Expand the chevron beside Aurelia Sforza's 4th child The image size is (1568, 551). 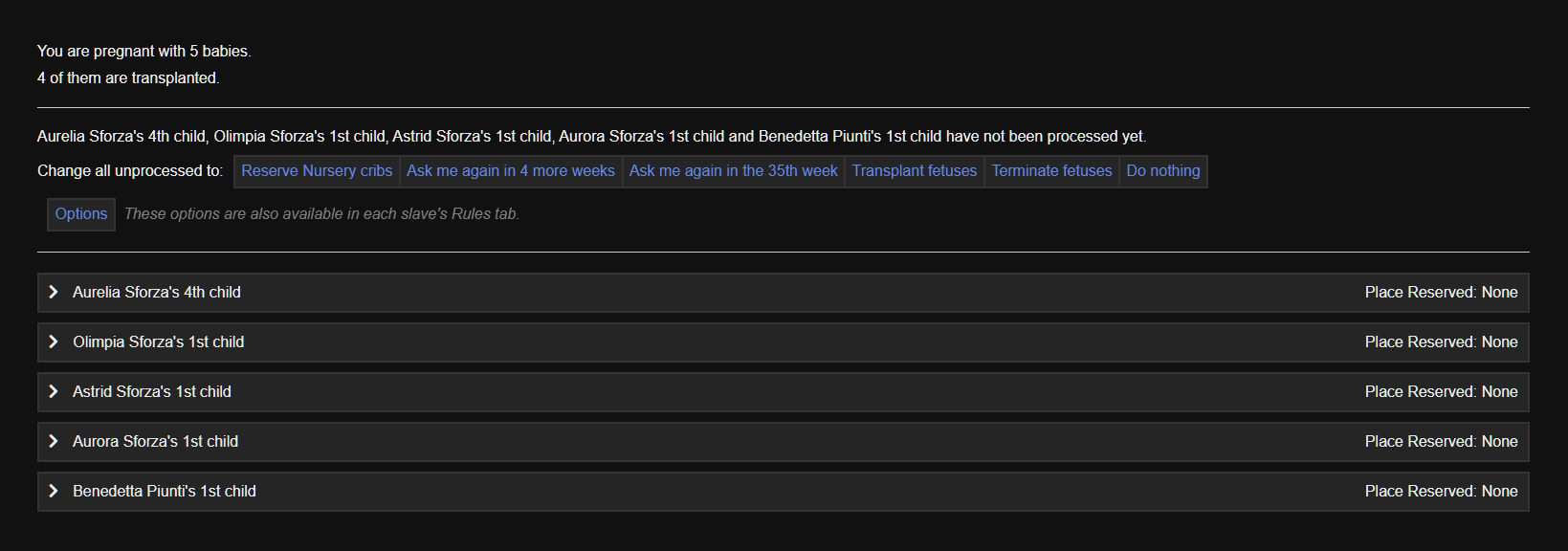coord(54,293)
